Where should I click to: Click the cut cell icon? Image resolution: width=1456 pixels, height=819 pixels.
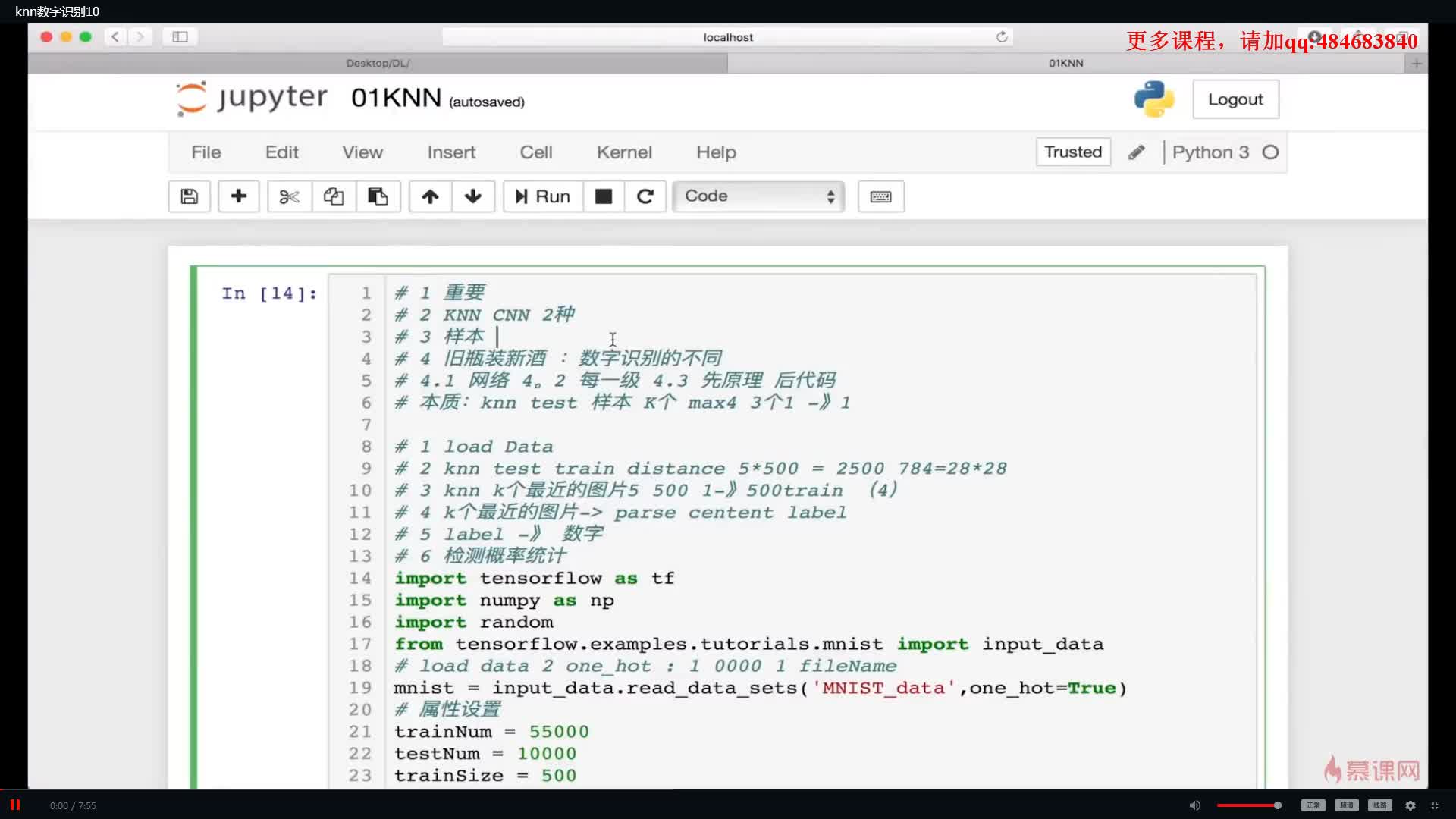[289, 196]
